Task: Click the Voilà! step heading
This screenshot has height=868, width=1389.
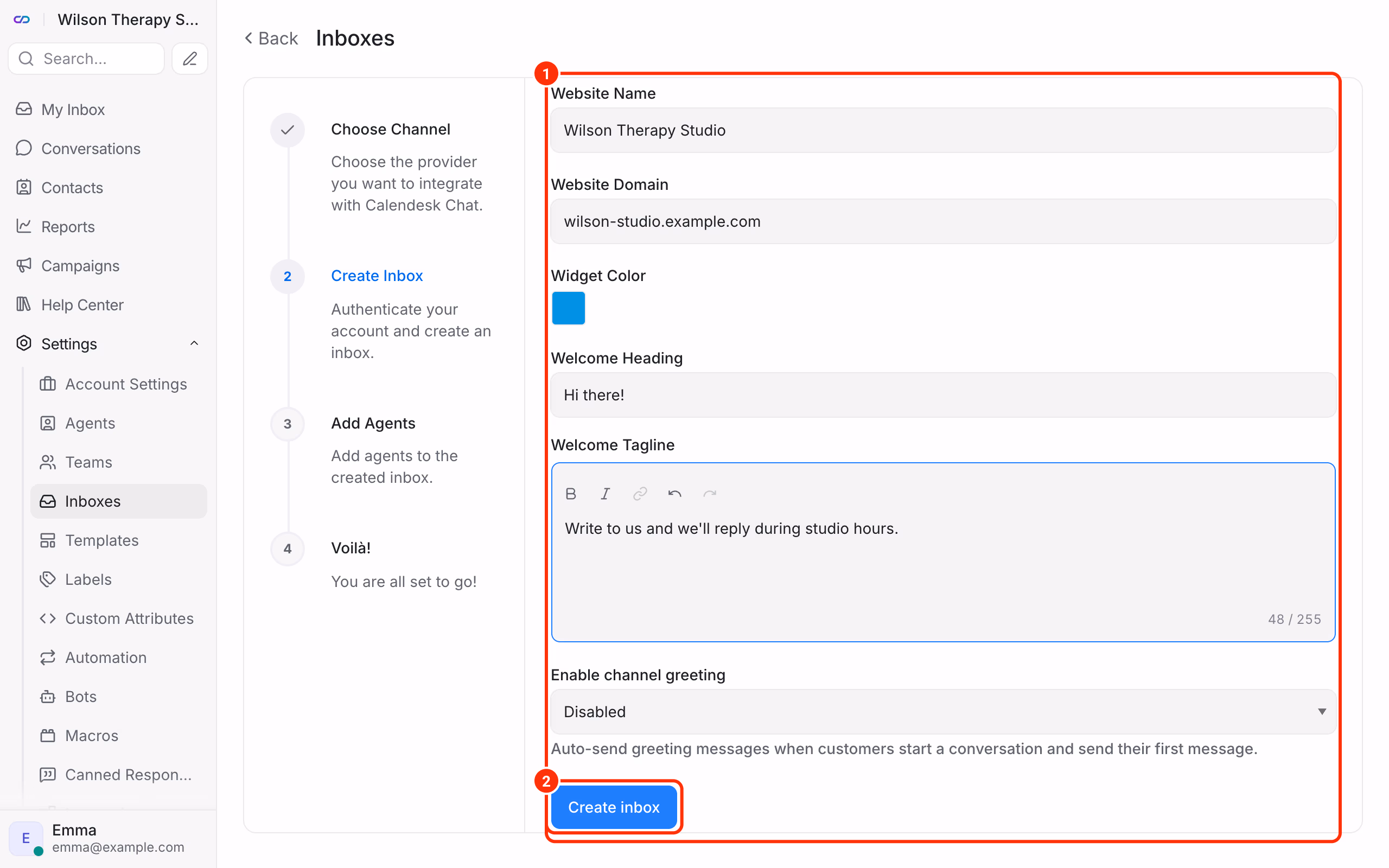Action: tap(351, 548)
